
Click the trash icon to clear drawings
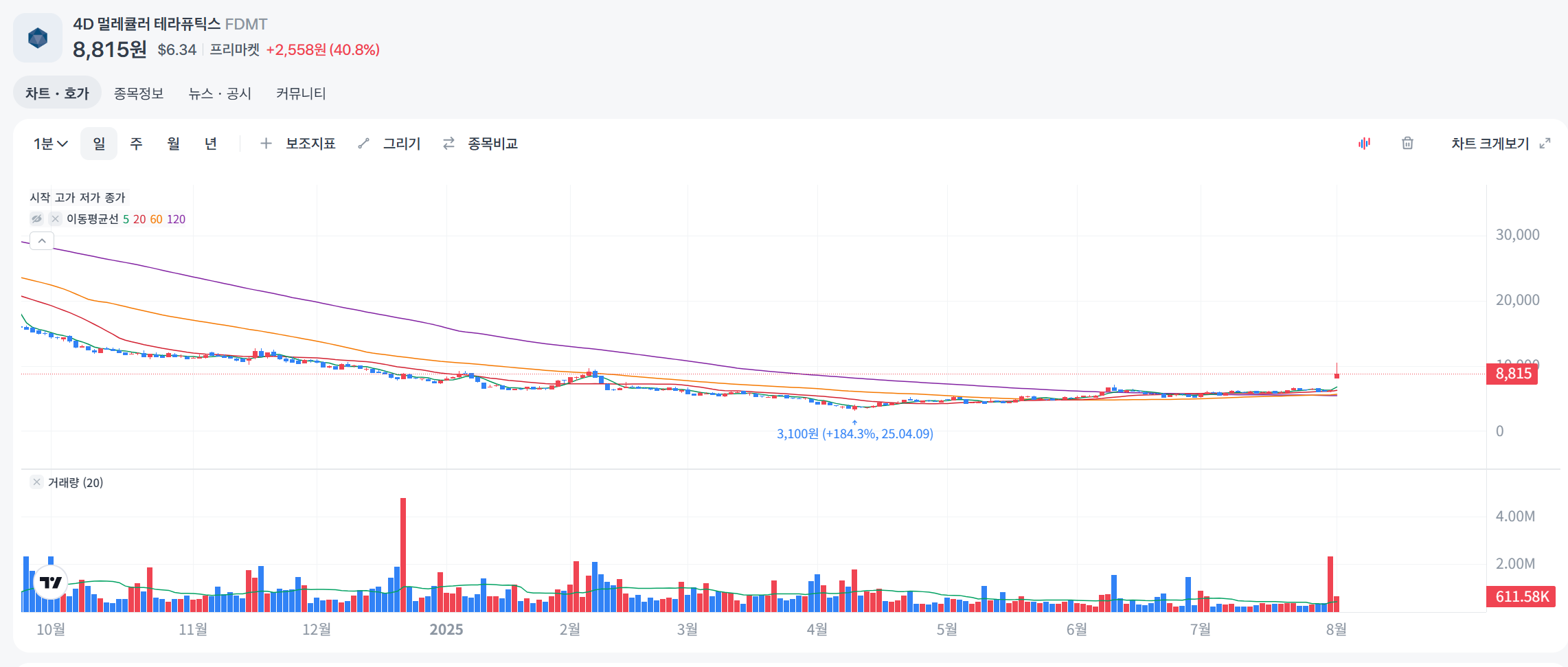point(1407,143)
